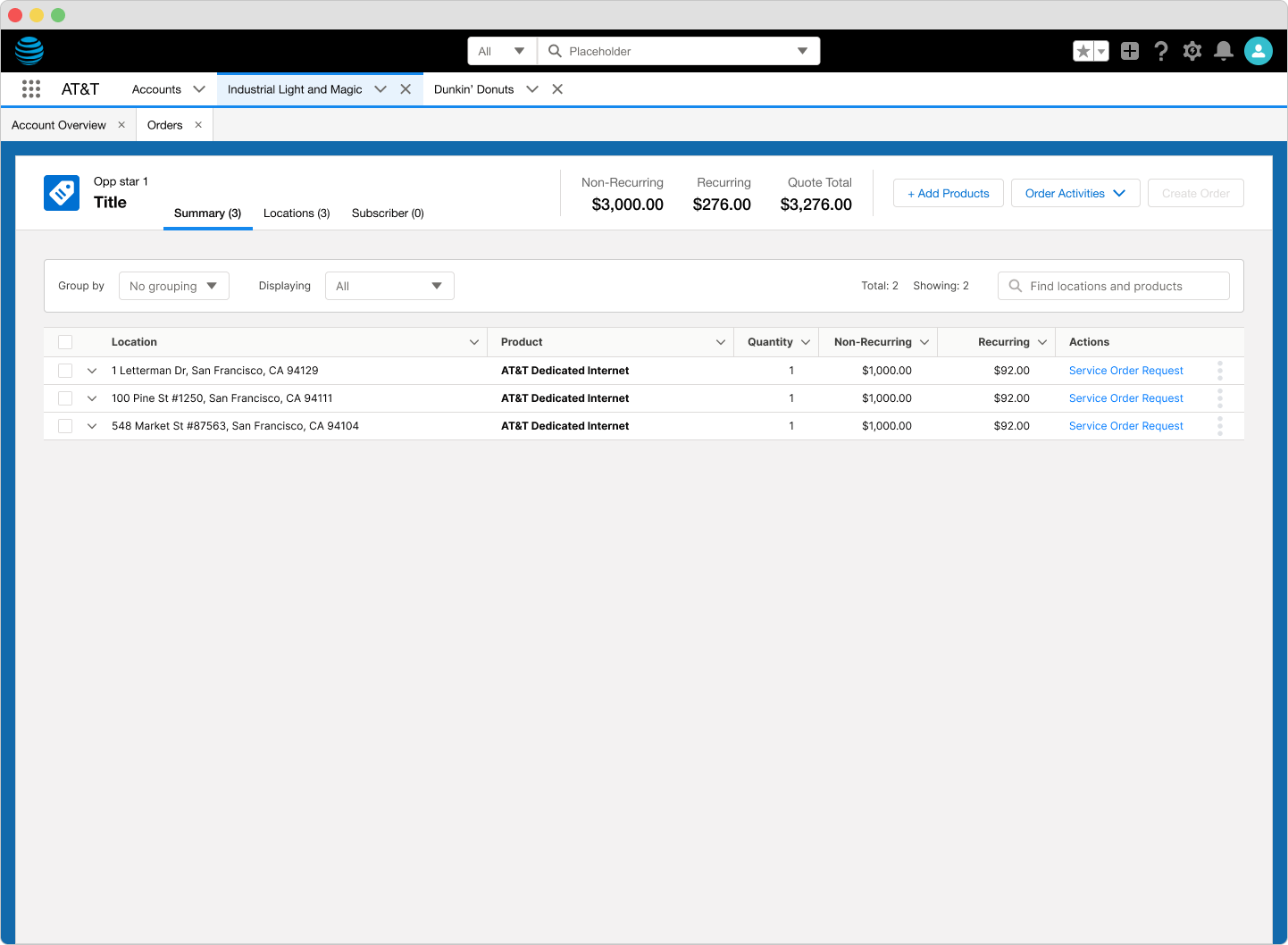Click the 548 Market St #87563 address

pos(235,426)
